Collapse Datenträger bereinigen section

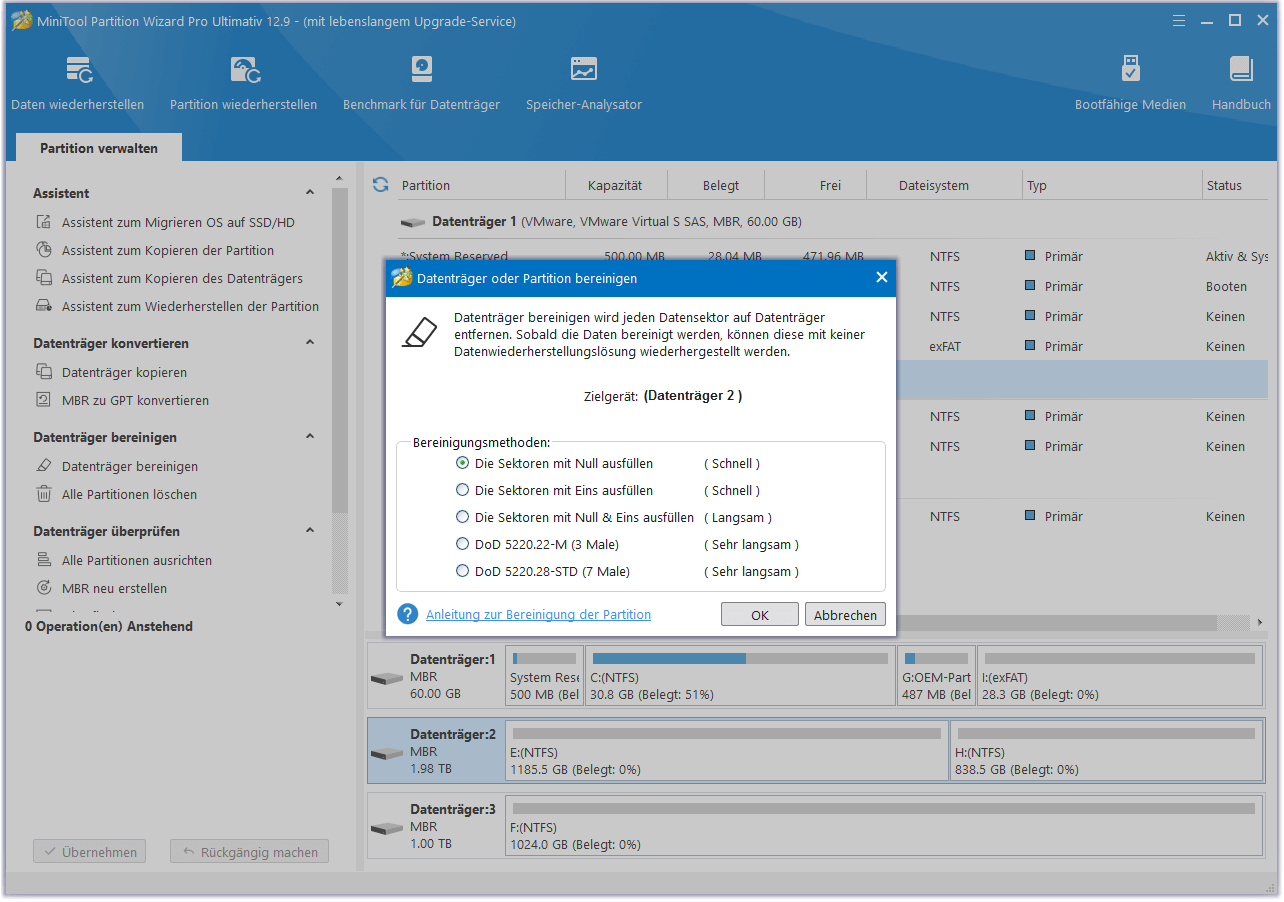pyautogui.click(x=310, y=437)
